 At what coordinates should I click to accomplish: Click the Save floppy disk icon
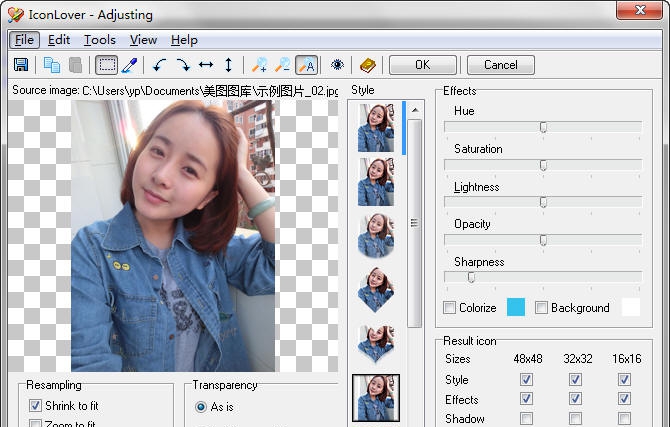point(21,65)
